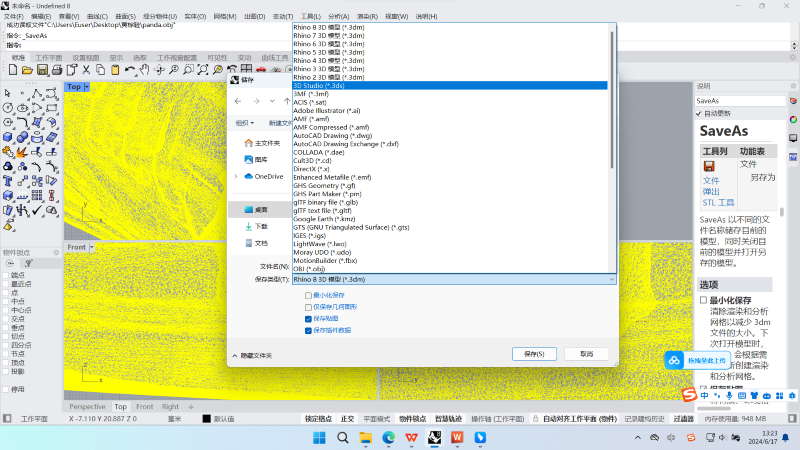This screenshot has height=450, width=800.
Task: Click the Cut scissors icon
Action: click(x=86, y=70)
